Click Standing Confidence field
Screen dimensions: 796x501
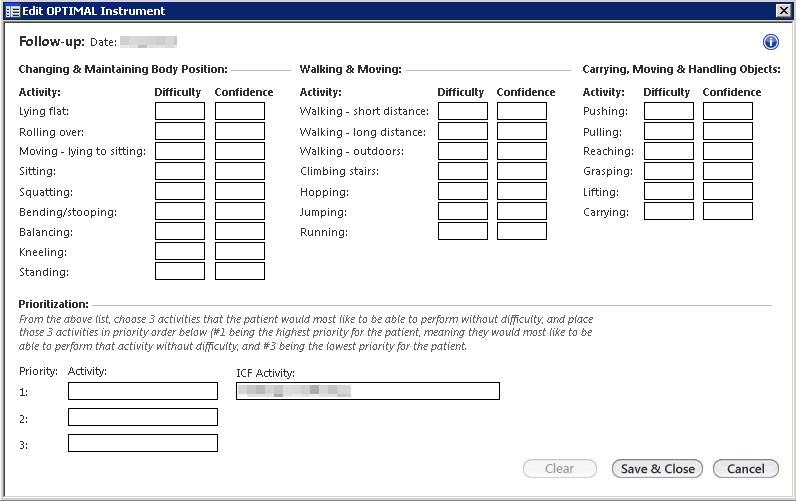(x=240, y=271)
